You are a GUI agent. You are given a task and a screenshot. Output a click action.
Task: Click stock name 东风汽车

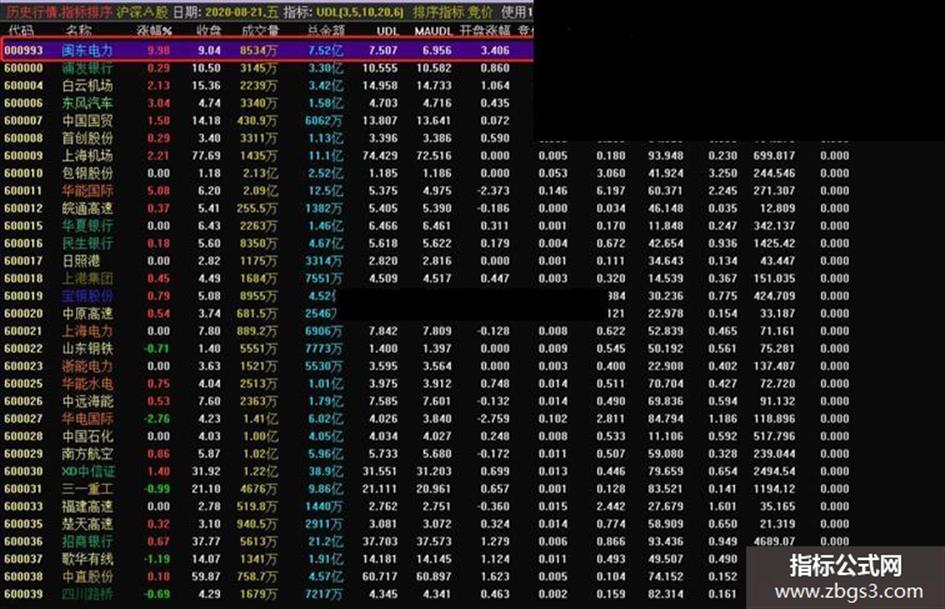87,103
